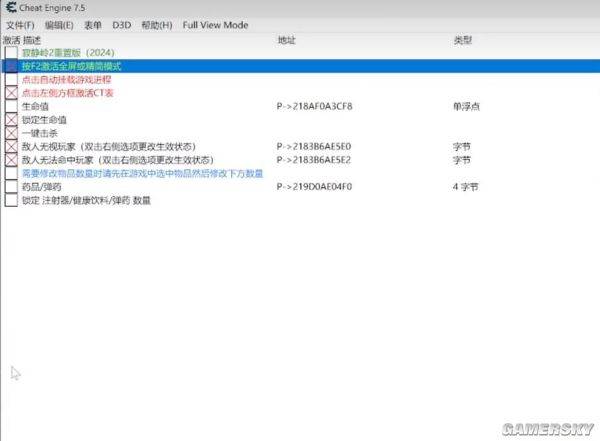This screenshot has width=600, height=441.
Task: Open the 文件(F) menu
Action: [x=20, y=25]
